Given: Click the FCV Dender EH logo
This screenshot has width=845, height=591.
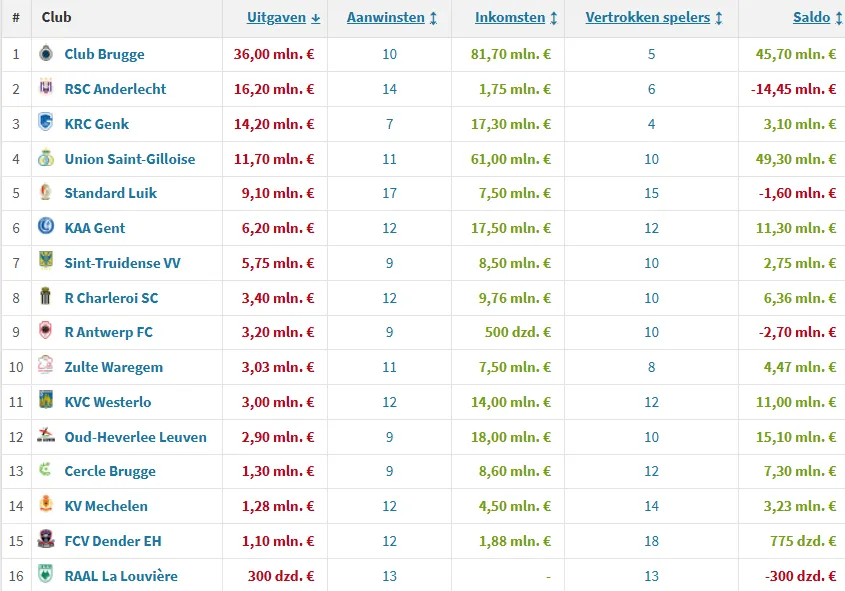Looking at the screenshot, I should [45, 540].
